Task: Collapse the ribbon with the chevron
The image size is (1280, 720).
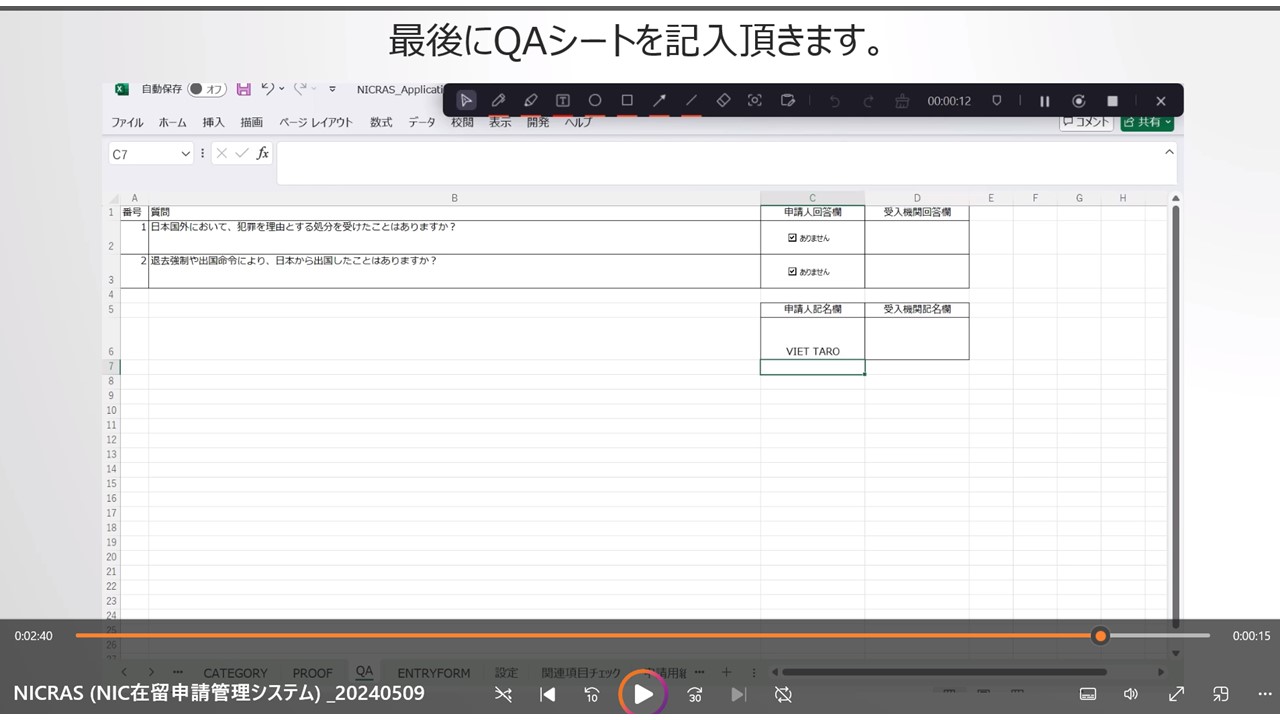Action: [1168, 153]
